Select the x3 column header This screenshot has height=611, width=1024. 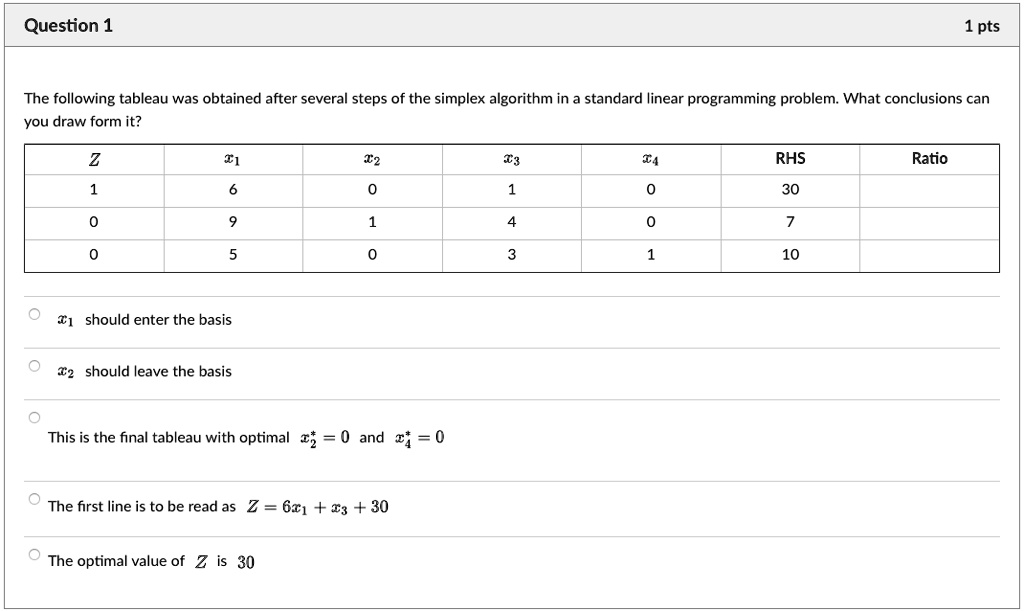click(511, 157)
